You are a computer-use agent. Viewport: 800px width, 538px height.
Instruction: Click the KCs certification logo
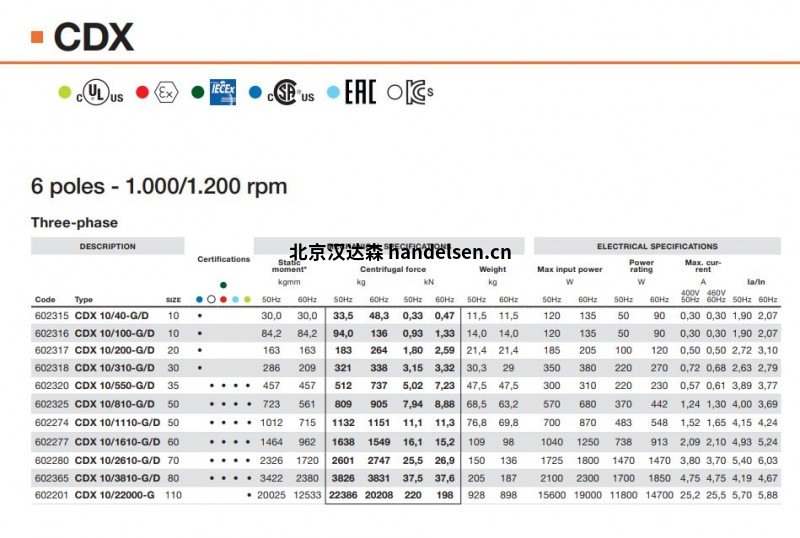coord(420,92)
